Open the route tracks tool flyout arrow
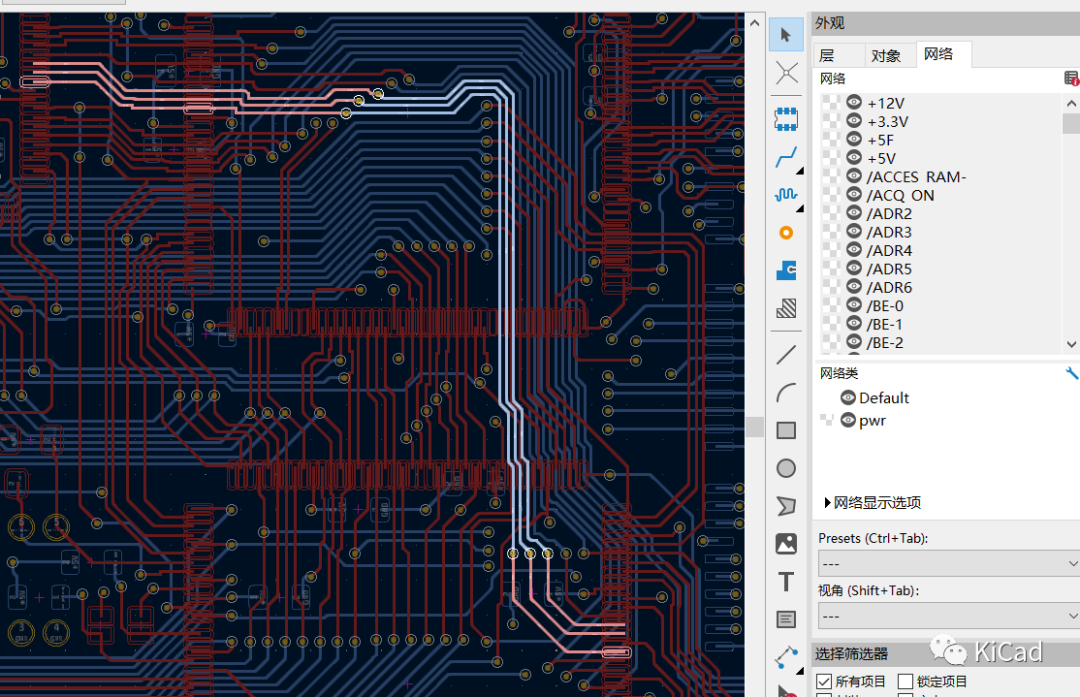This screenshot has height=697, width=1080. pyautogui.click(x=800, y=170)
